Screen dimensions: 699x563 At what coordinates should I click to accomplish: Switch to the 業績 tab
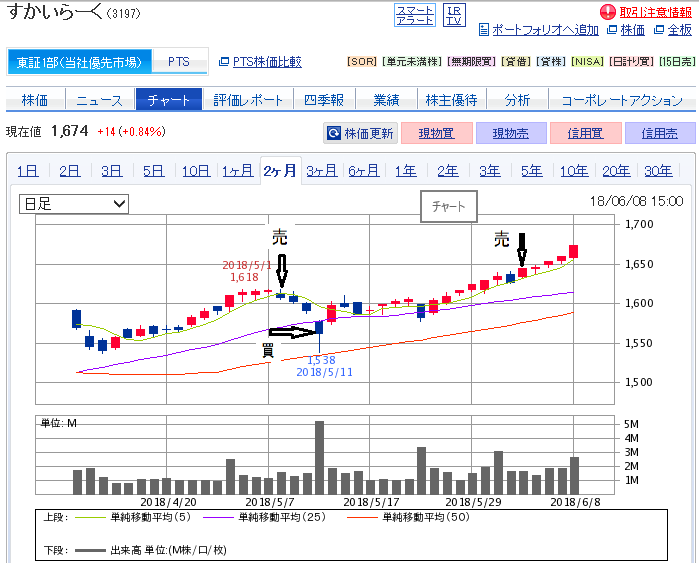point(387,99)
